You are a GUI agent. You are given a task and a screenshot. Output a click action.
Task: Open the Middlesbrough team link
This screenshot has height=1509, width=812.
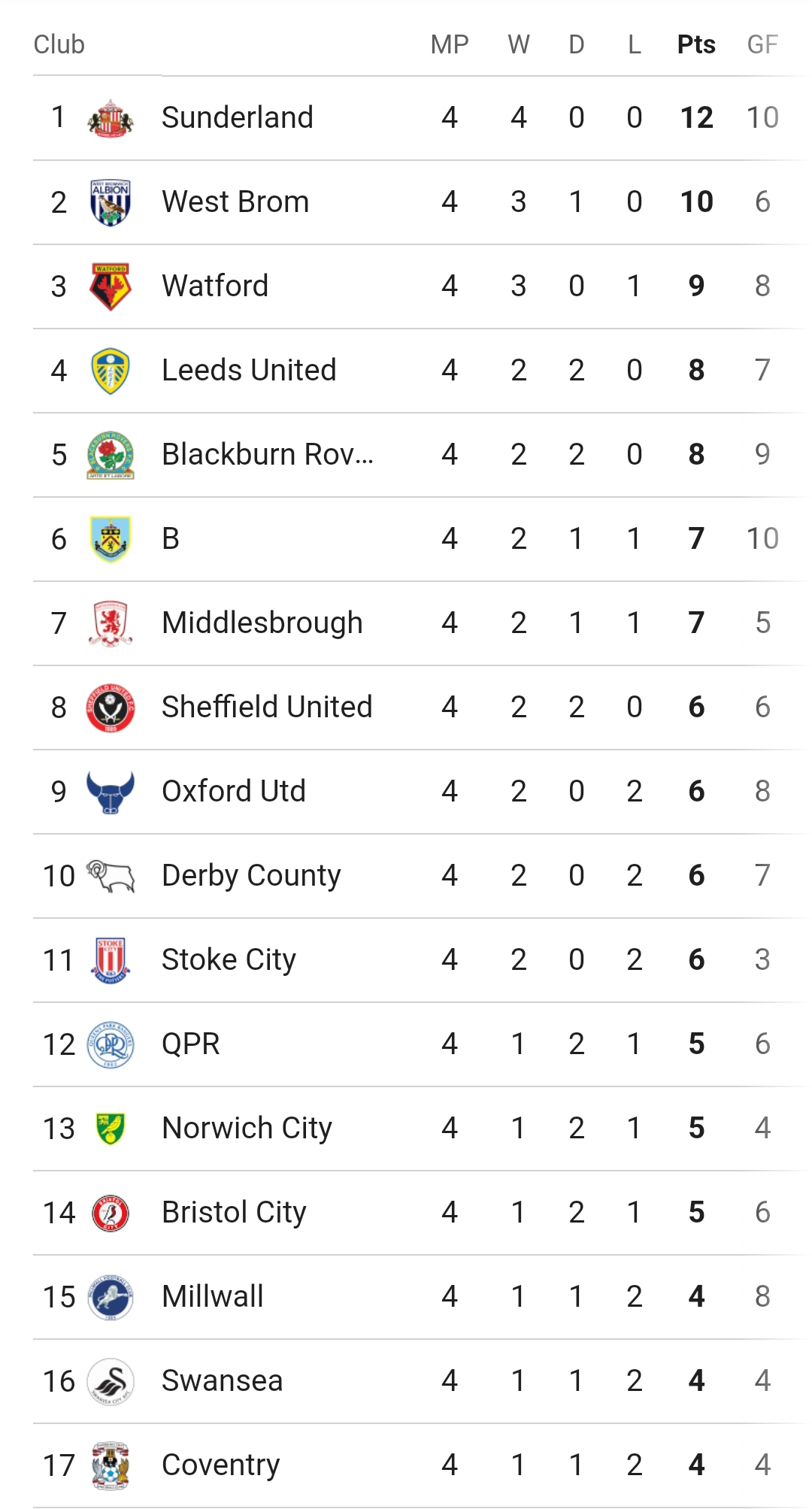[262, 623]
